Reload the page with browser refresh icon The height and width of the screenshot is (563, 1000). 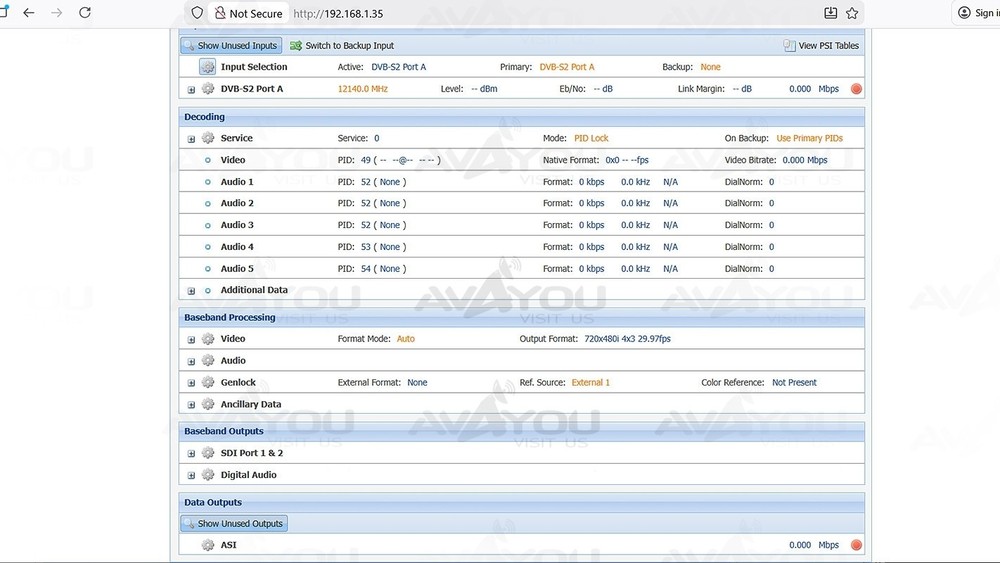point(85,13)
